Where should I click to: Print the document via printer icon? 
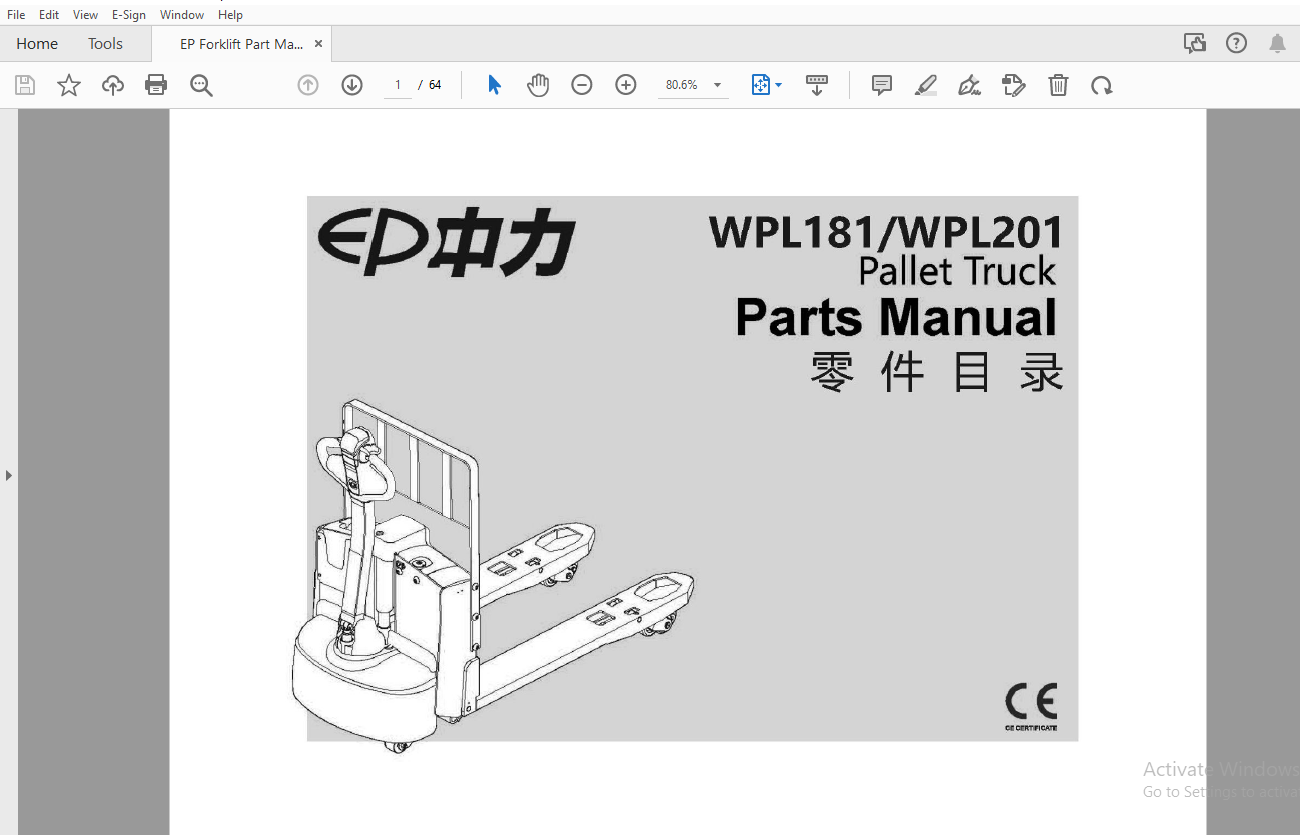(156, 85)
